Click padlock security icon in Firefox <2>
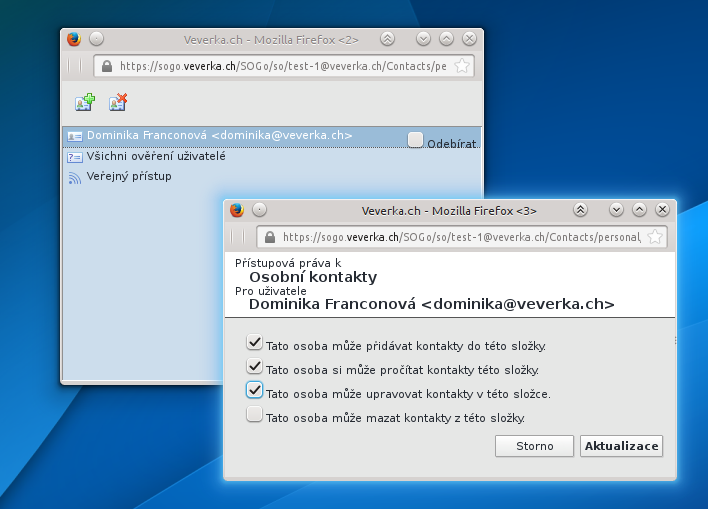 coord(107,66)
